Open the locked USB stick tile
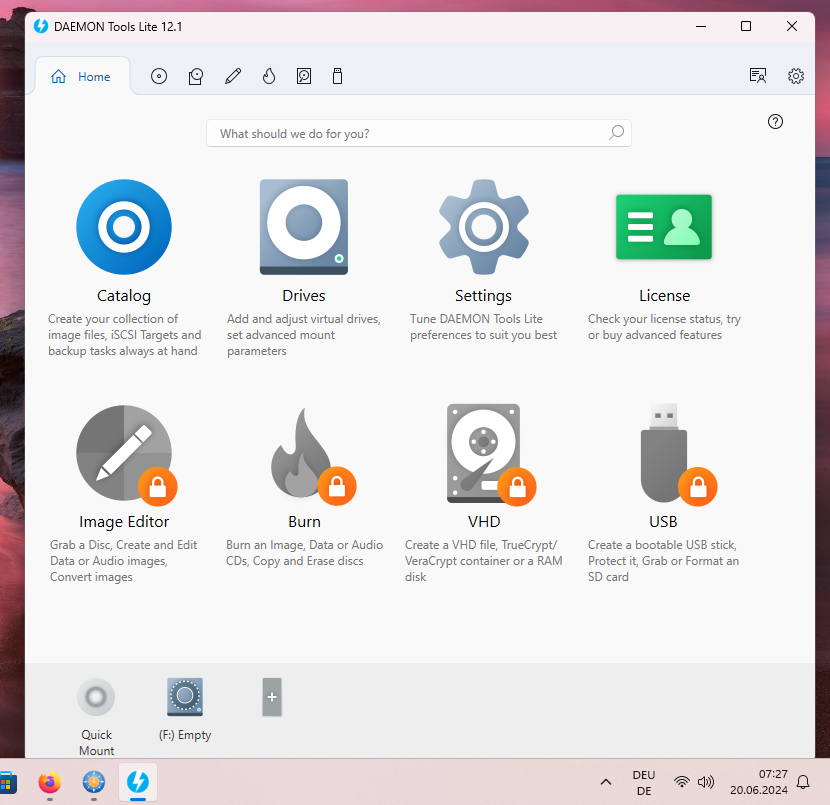This screenshot has height=805, width=830. 678,454
